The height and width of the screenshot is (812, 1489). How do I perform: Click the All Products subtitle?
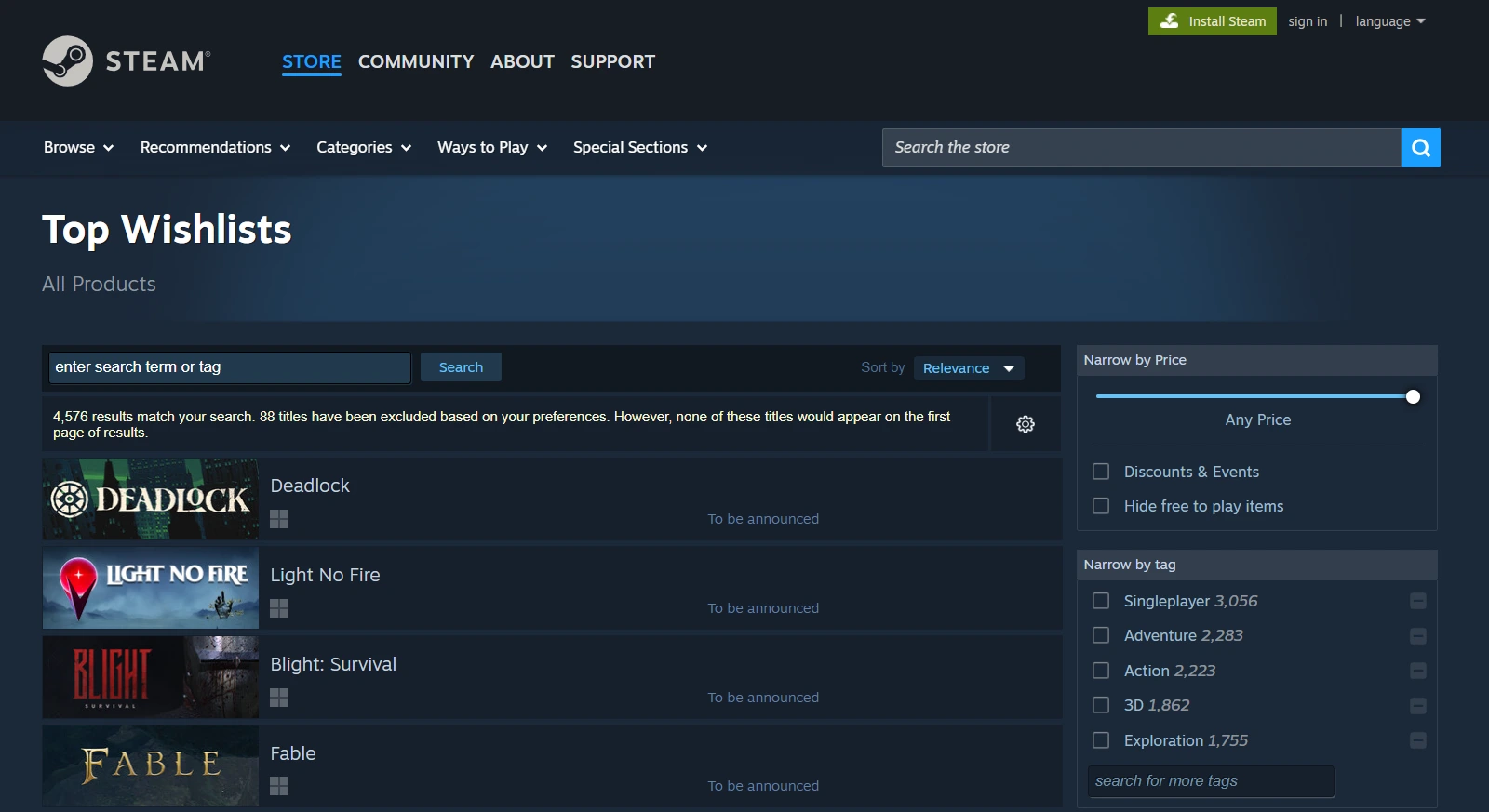pos(99,284)
